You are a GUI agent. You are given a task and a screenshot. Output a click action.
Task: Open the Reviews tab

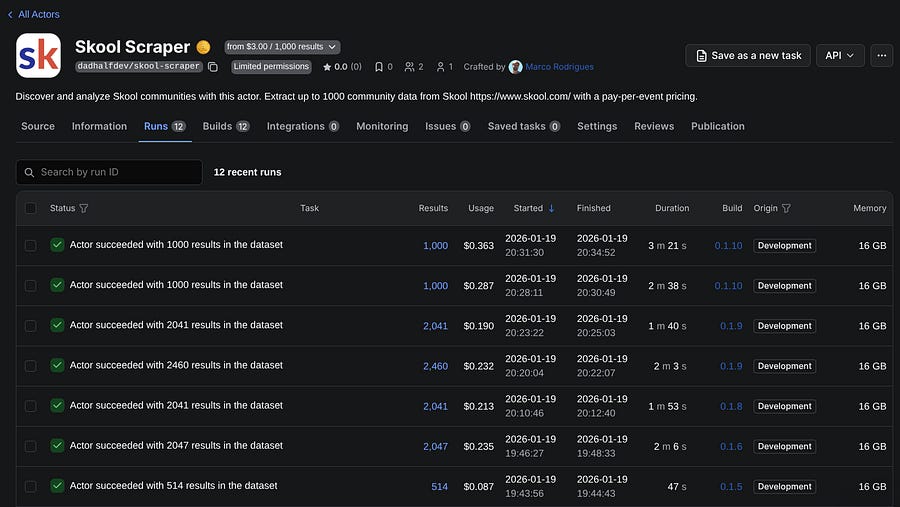pyautogui.click(x=654, y=126)
